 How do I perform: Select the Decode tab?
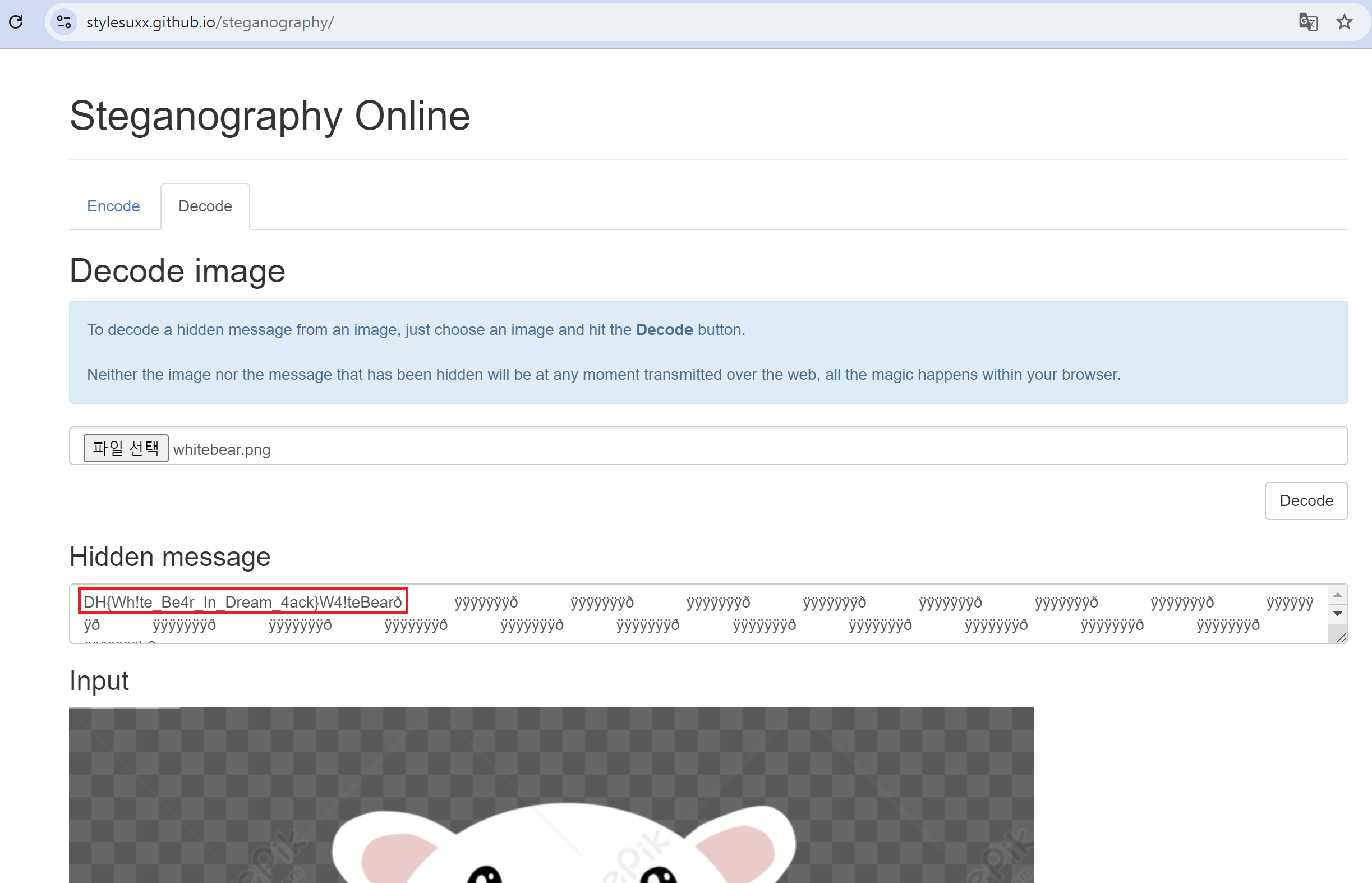coord(205,206)
